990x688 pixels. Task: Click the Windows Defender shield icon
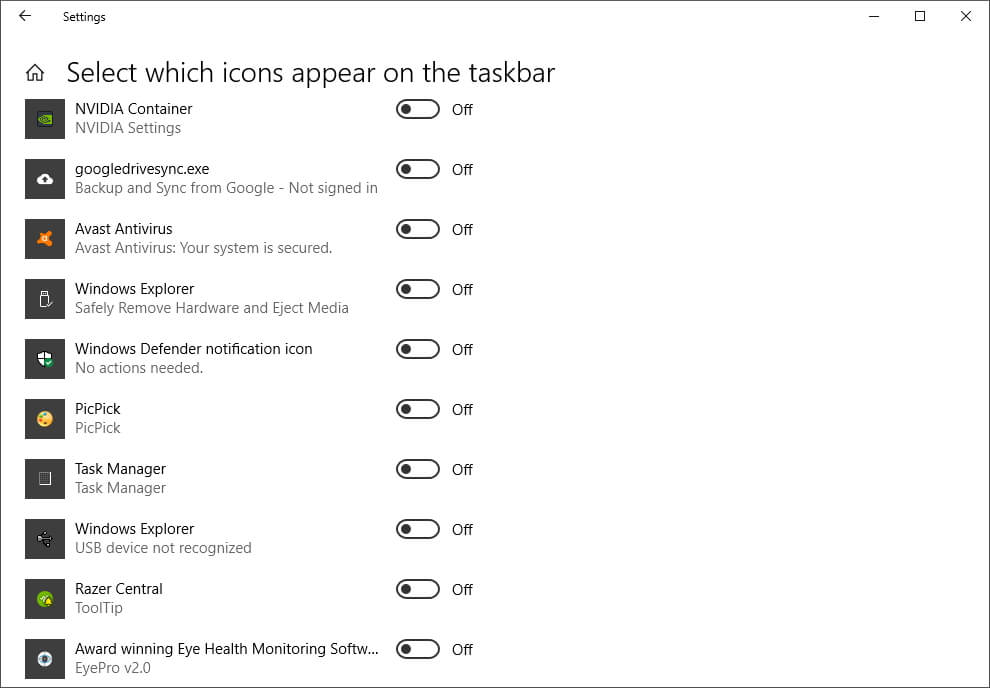click(x=45, y=359)
